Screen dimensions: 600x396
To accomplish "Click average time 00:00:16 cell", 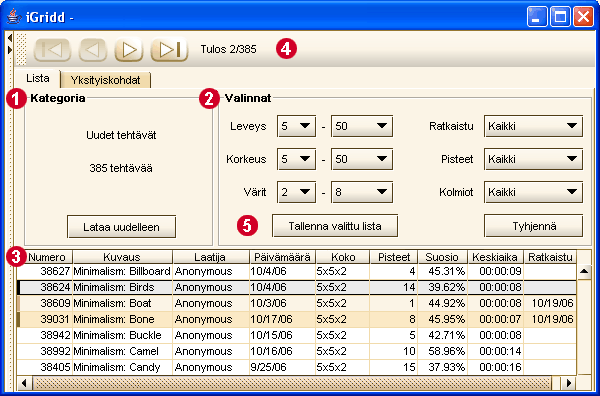I will coord(496,367).
